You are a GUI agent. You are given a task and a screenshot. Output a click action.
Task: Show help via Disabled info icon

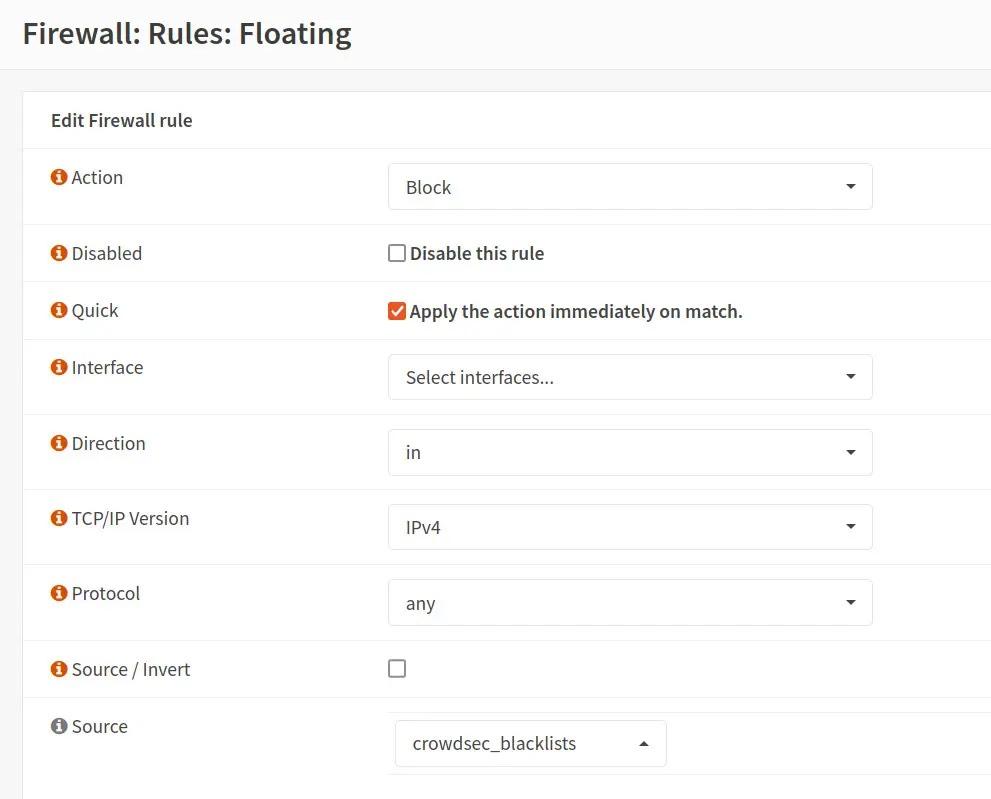tap(59, 253)
